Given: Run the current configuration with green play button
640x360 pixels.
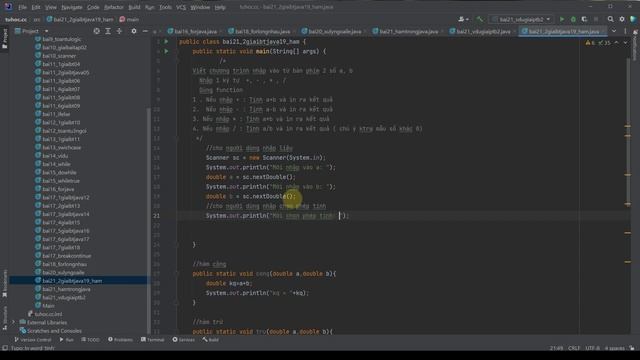Looking at the screenshot, I should (x=562, y=19).
